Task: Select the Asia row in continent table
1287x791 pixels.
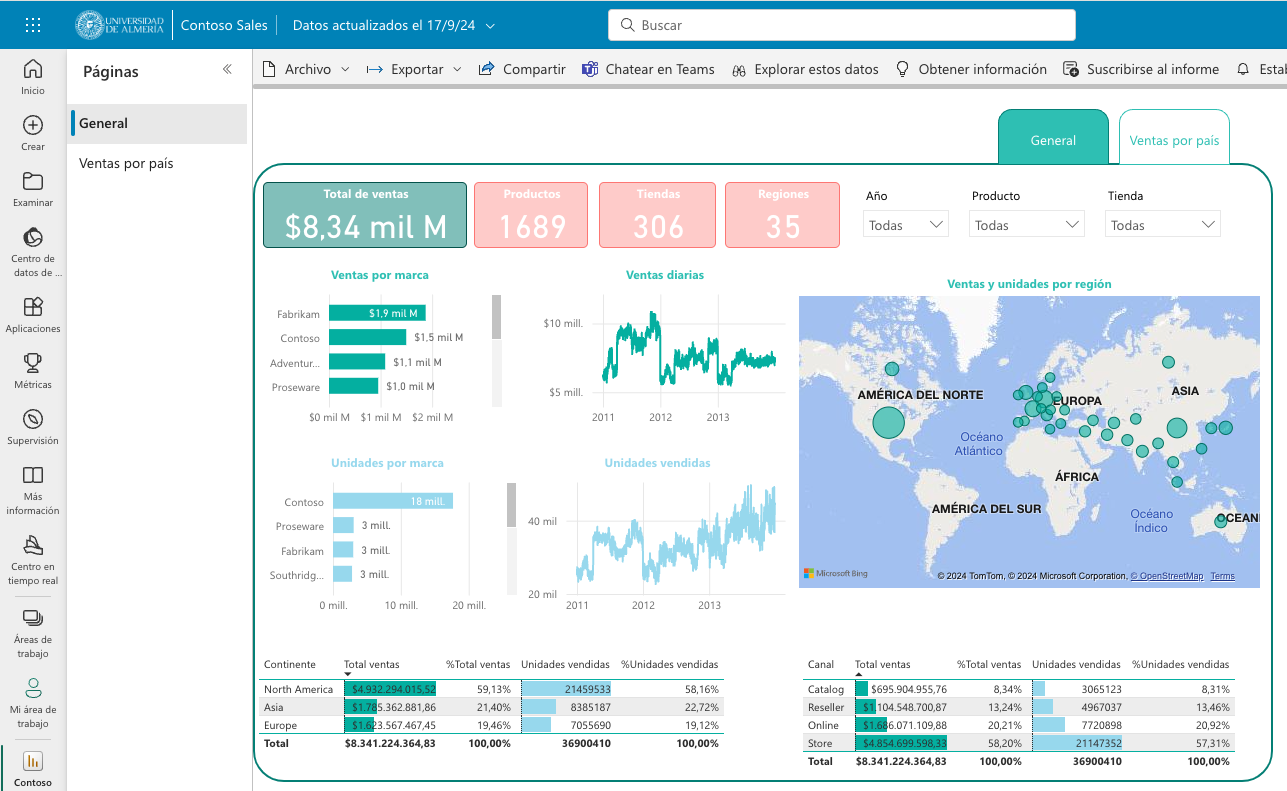Action: (492, 706)
